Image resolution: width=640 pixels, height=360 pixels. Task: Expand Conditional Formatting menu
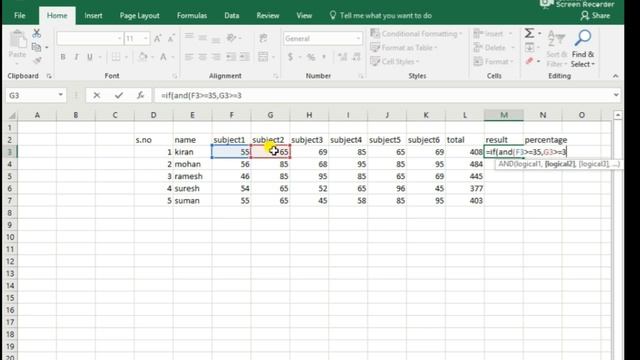pyautogui.click(x=416, y=33)
